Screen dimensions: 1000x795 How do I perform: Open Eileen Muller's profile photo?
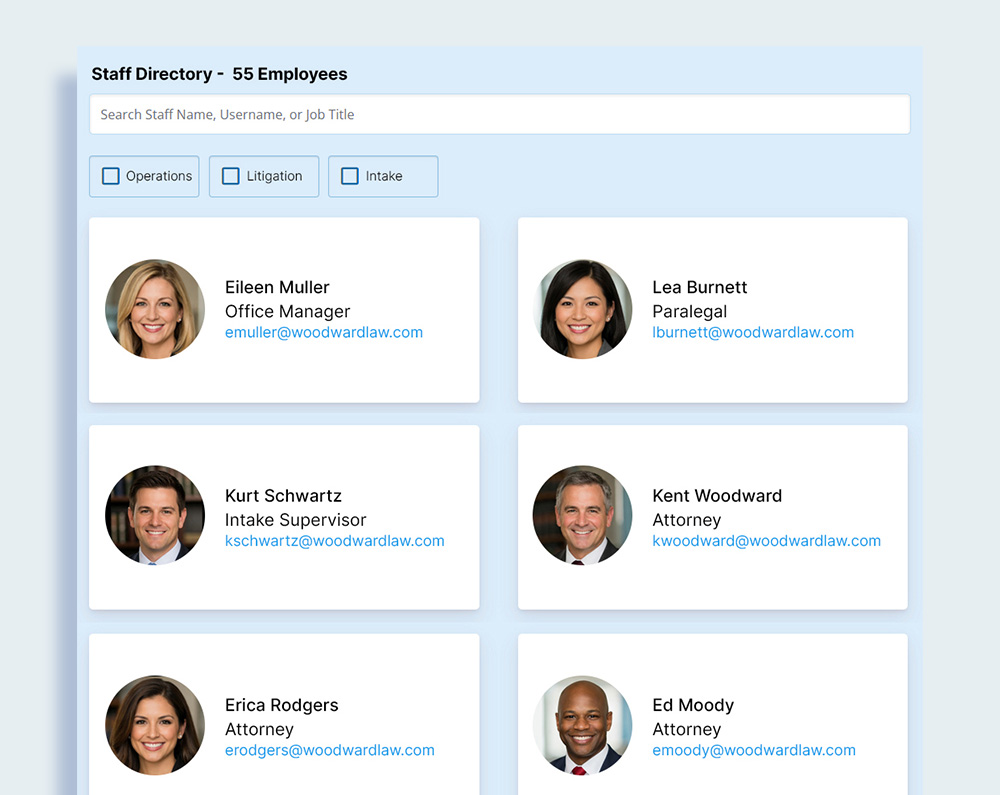[155, 309]
